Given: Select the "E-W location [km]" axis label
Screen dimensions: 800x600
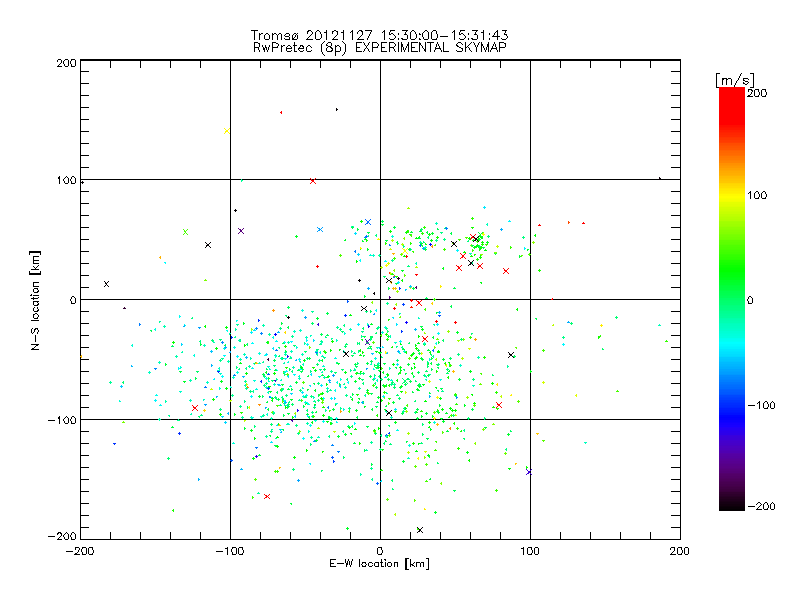Looking at the screenshot, I should tap(379, 563).
